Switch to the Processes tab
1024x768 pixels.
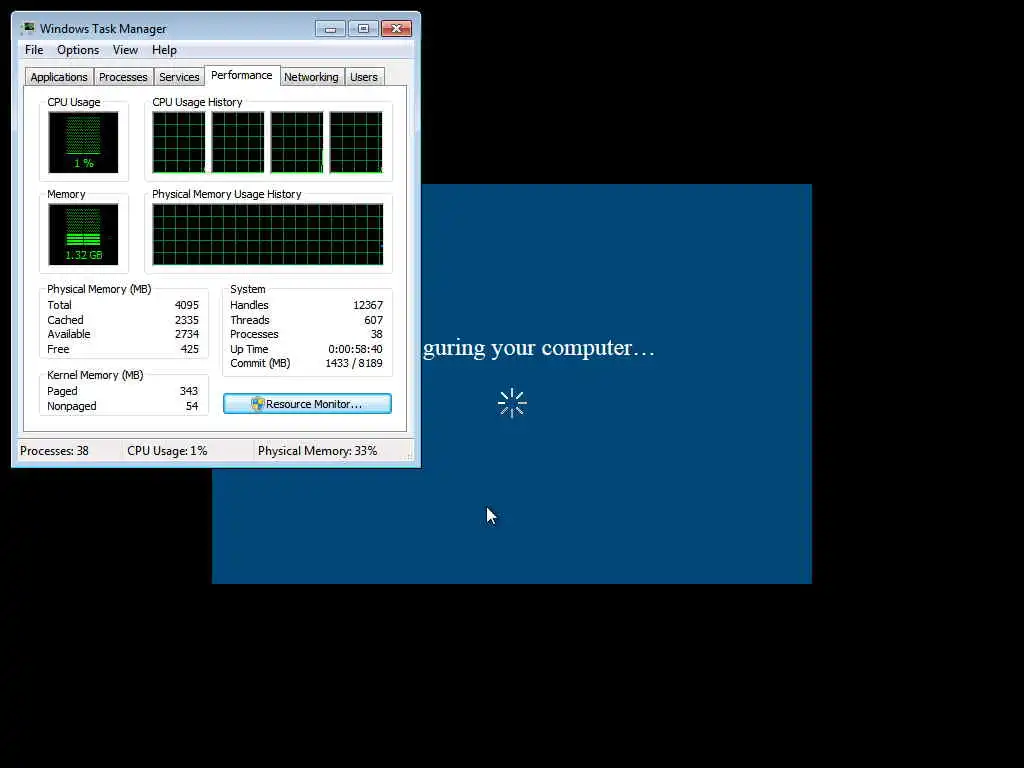123,77
